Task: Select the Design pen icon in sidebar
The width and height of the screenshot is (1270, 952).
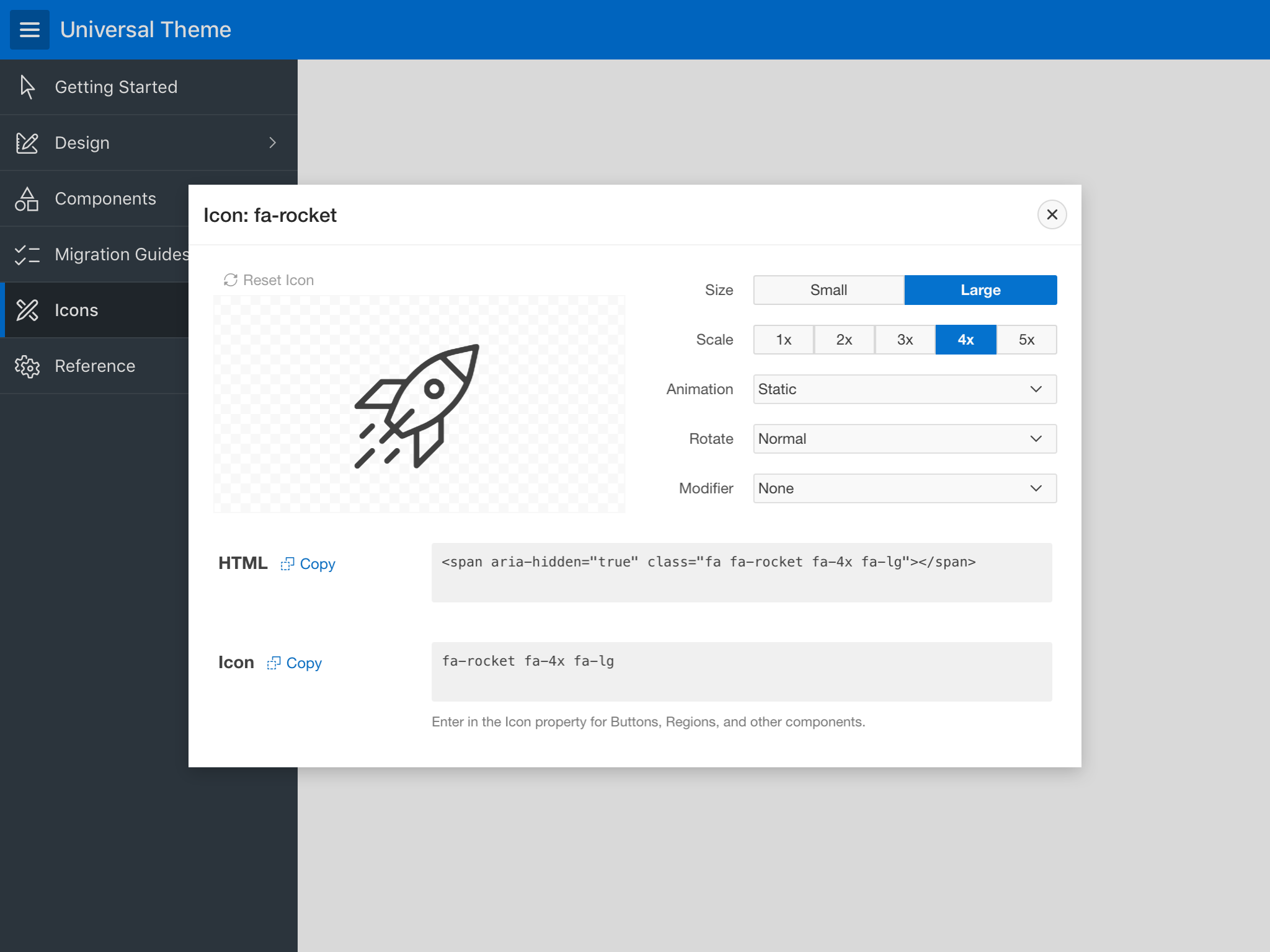Action: click(27, 143)
